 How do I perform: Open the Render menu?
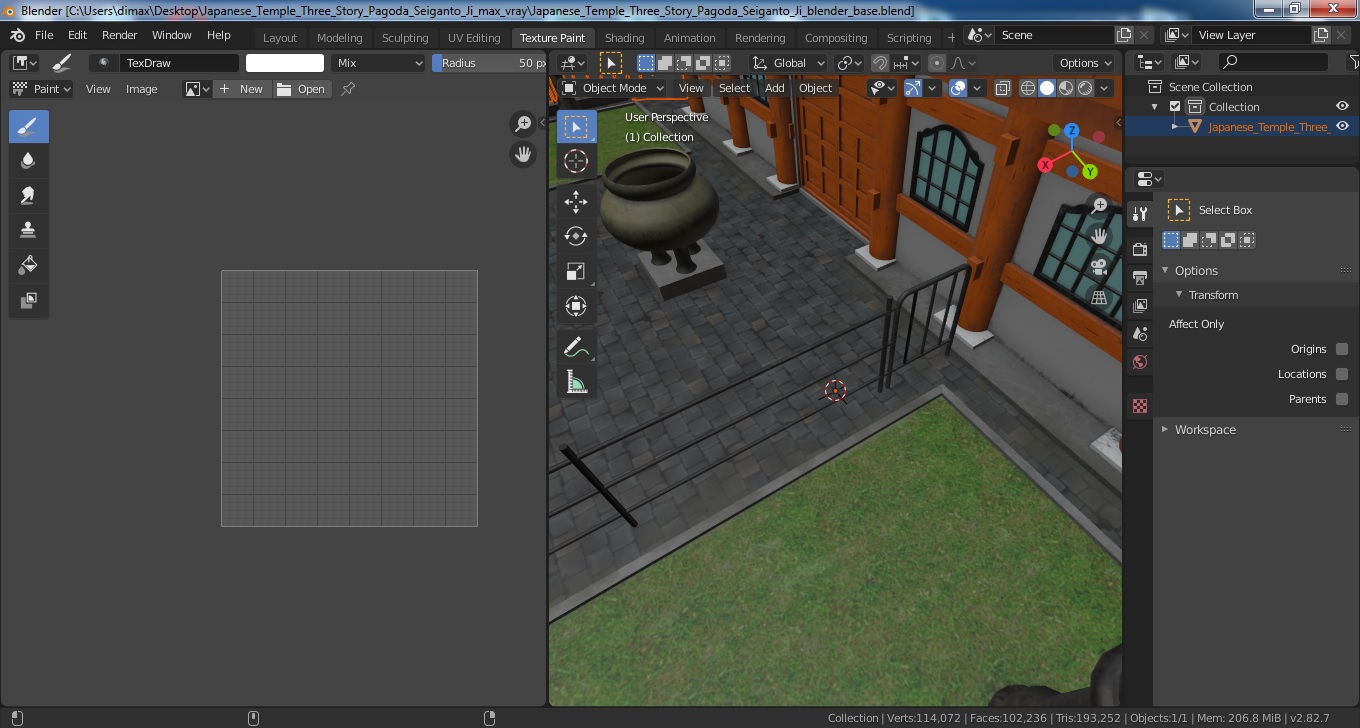click(x=120, y=35)
